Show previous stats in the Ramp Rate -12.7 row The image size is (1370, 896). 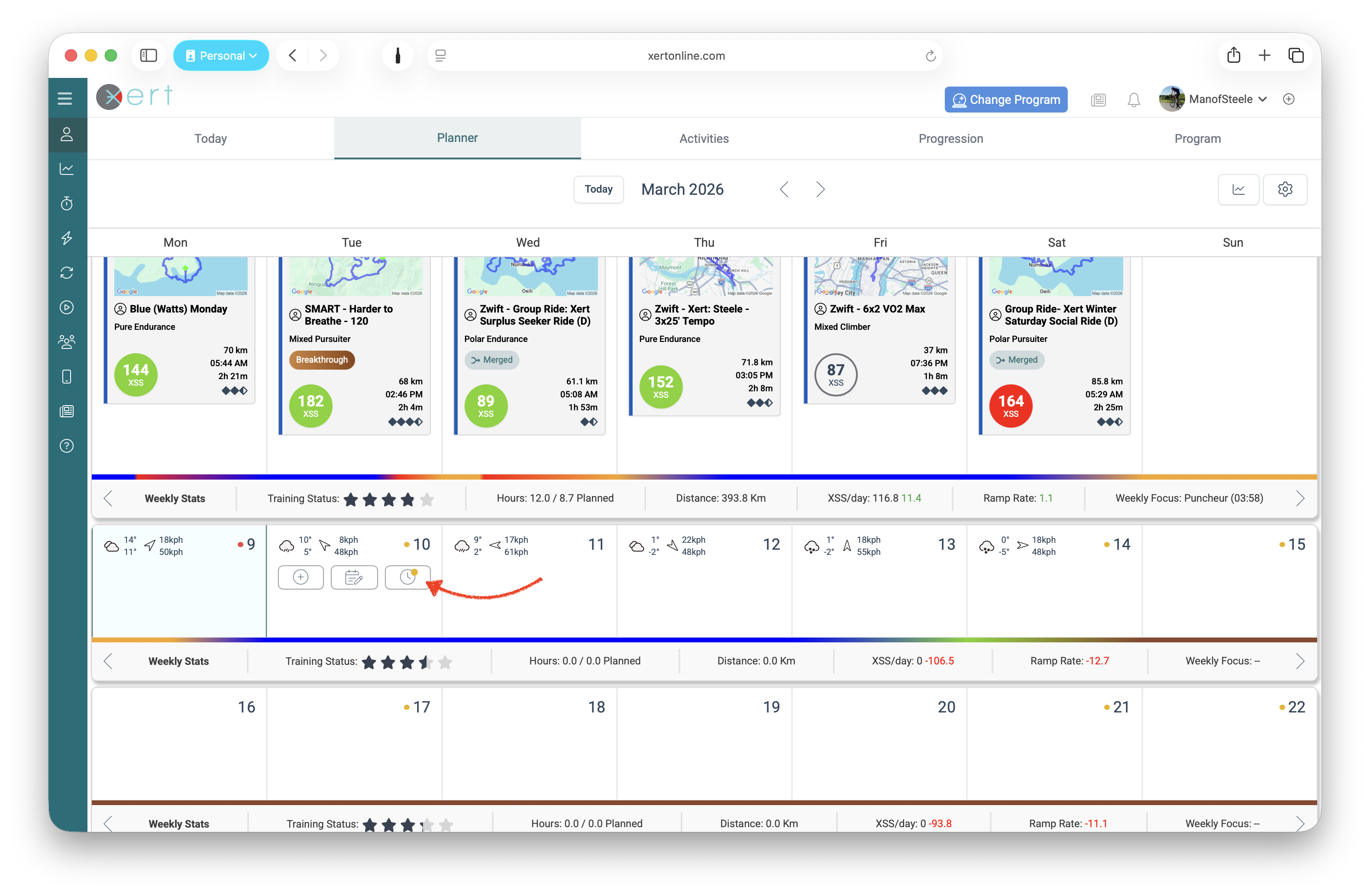point(108,661)
